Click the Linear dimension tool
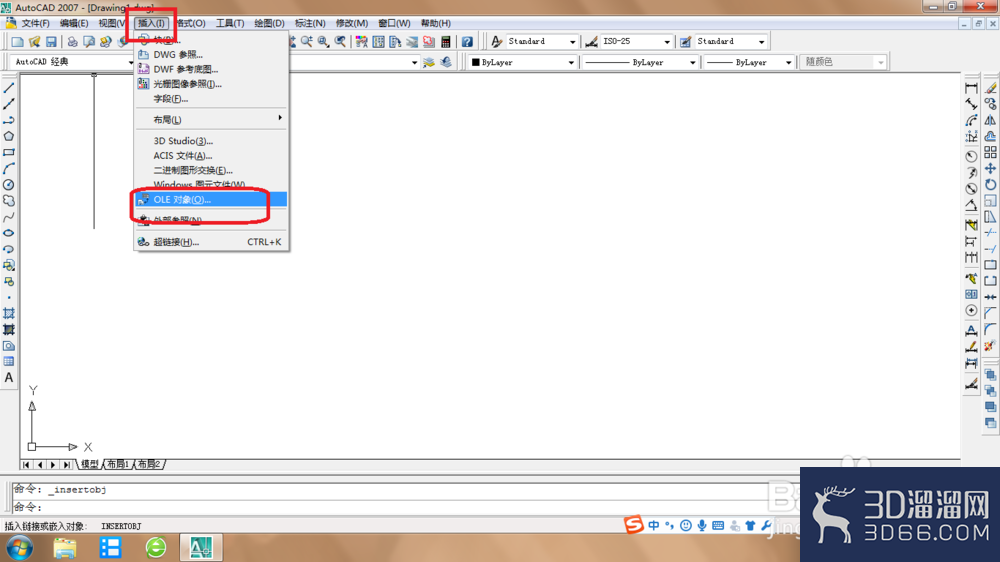1000x562 pixels. (x=971, y=87)
